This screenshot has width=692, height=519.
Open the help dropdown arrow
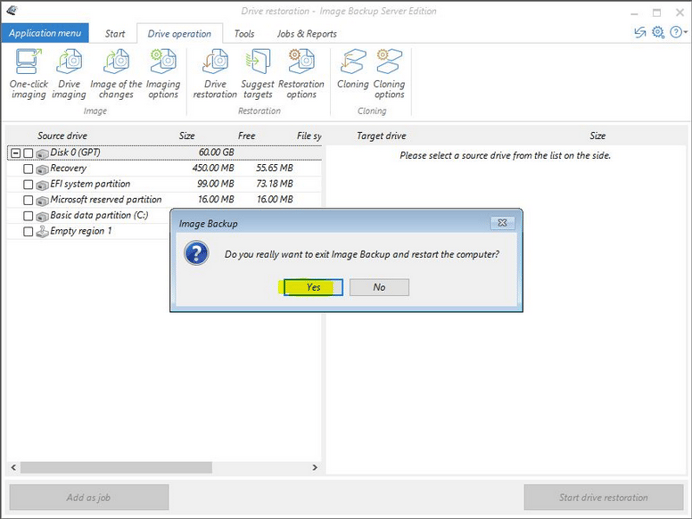pos(685,32)
